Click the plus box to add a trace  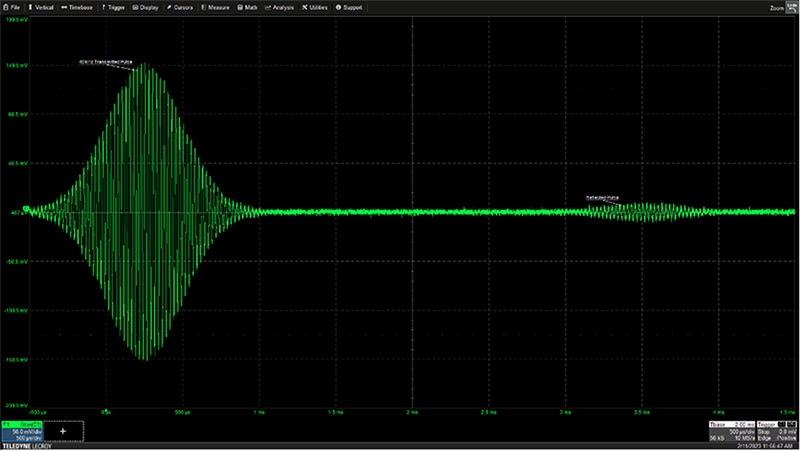point(63,429)
